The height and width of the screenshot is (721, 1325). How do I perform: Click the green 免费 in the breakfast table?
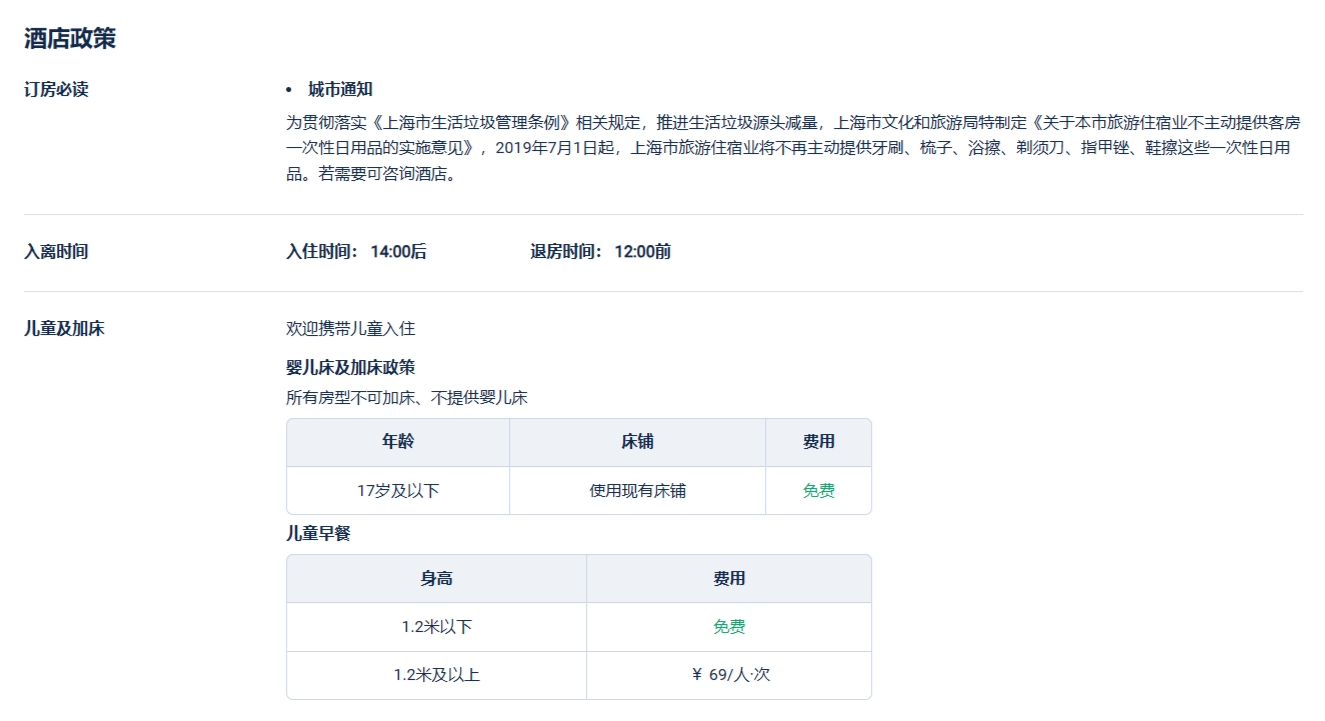click(728, 627)
